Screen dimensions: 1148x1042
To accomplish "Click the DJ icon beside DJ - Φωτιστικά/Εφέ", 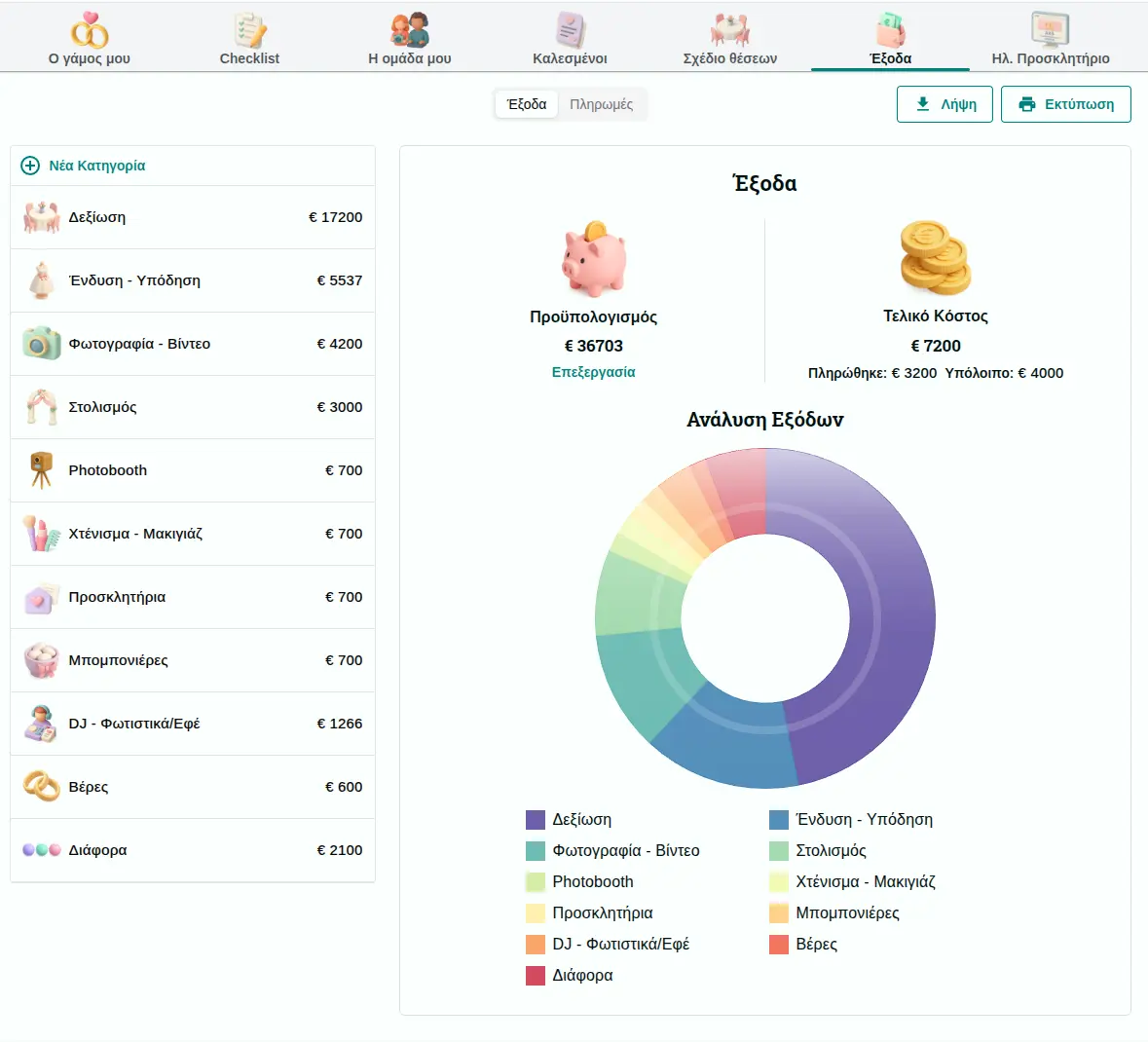I will [x=41, y=724].
